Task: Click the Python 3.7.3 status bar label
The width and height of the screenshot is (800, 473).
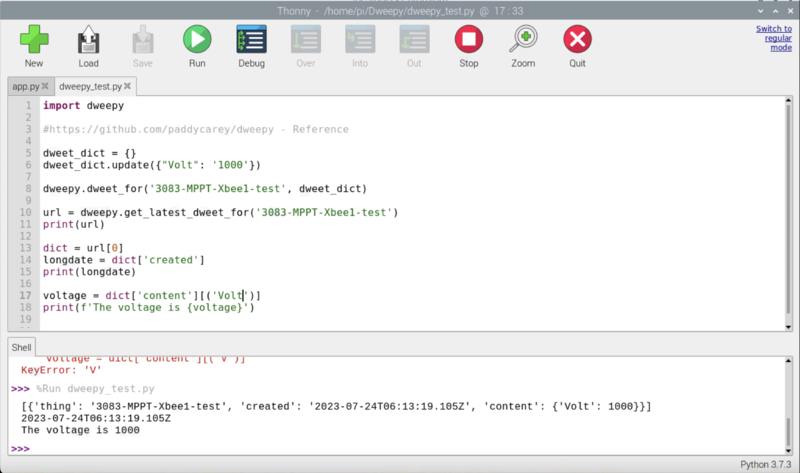Action: [765, 464]
